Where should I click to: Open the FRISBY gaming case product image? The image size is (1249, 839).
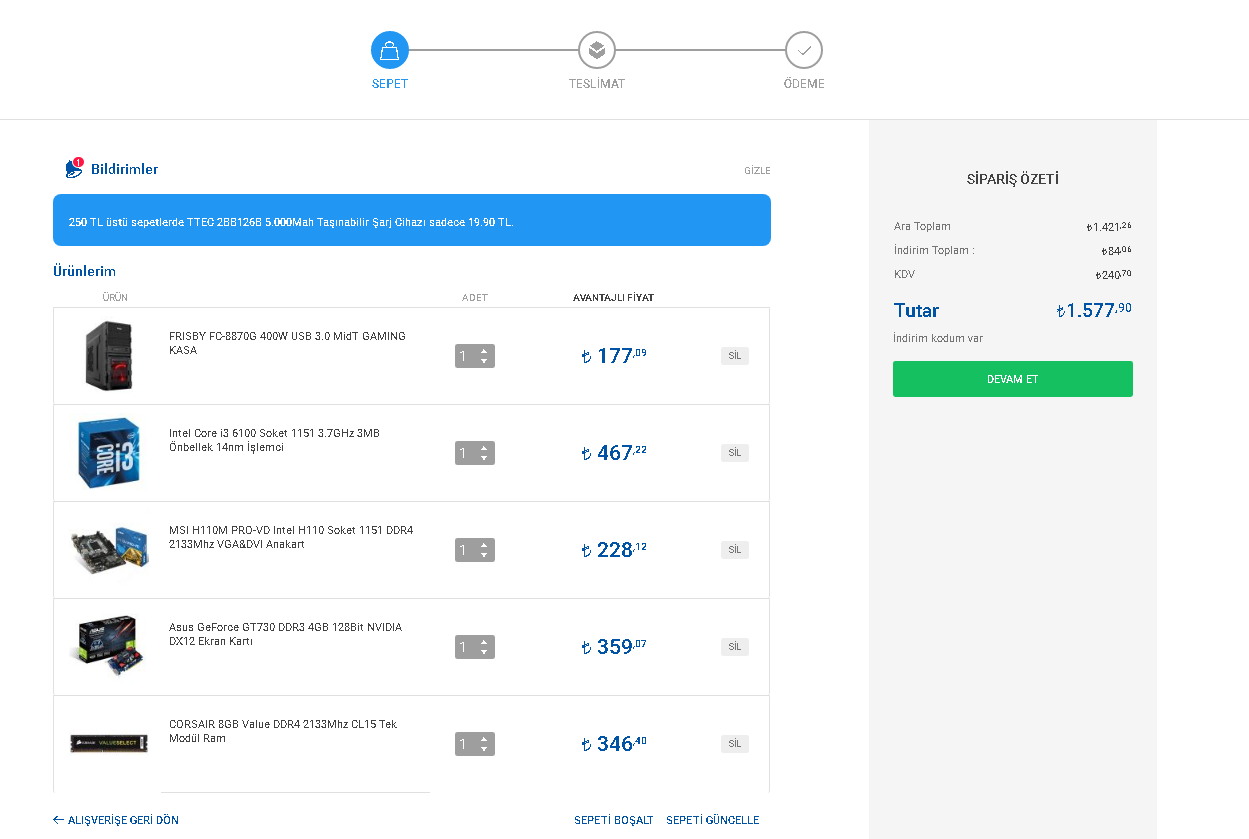(109, 356)
